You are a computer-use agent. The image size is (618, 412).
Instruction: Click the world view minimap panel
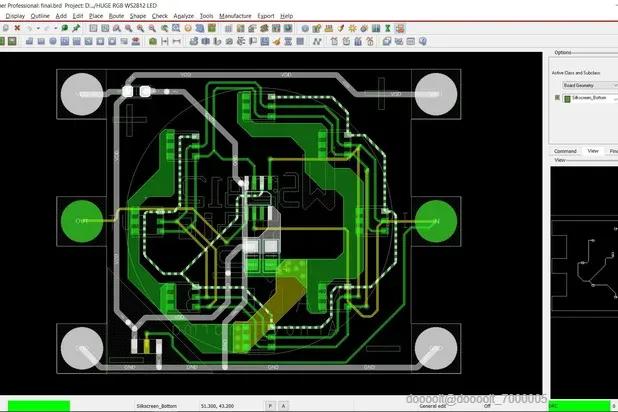tap(584, 282)
